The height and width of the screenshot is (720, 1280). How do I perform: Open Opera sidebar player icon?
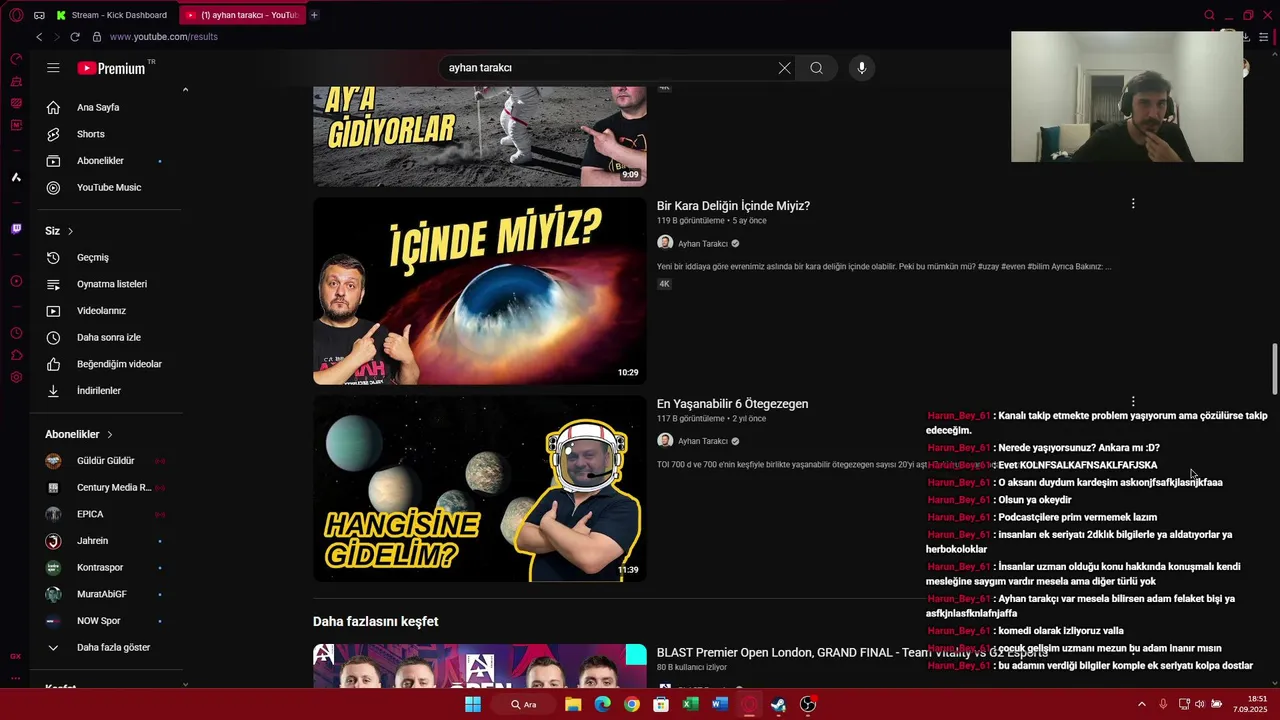(x=16, y=281)
